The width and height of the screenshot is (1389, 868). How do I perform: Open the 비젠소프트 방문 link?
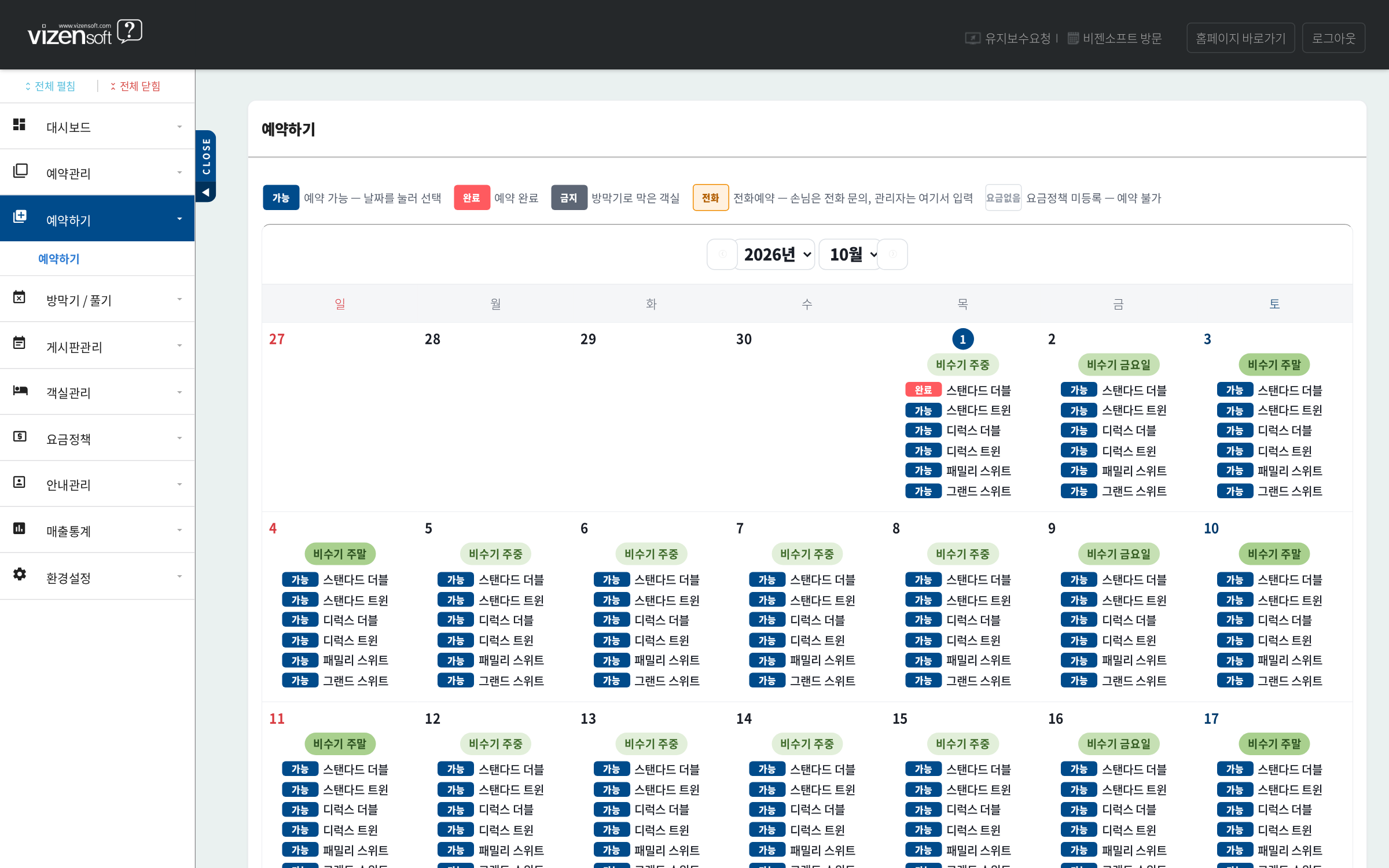[x=1115, y=38]
